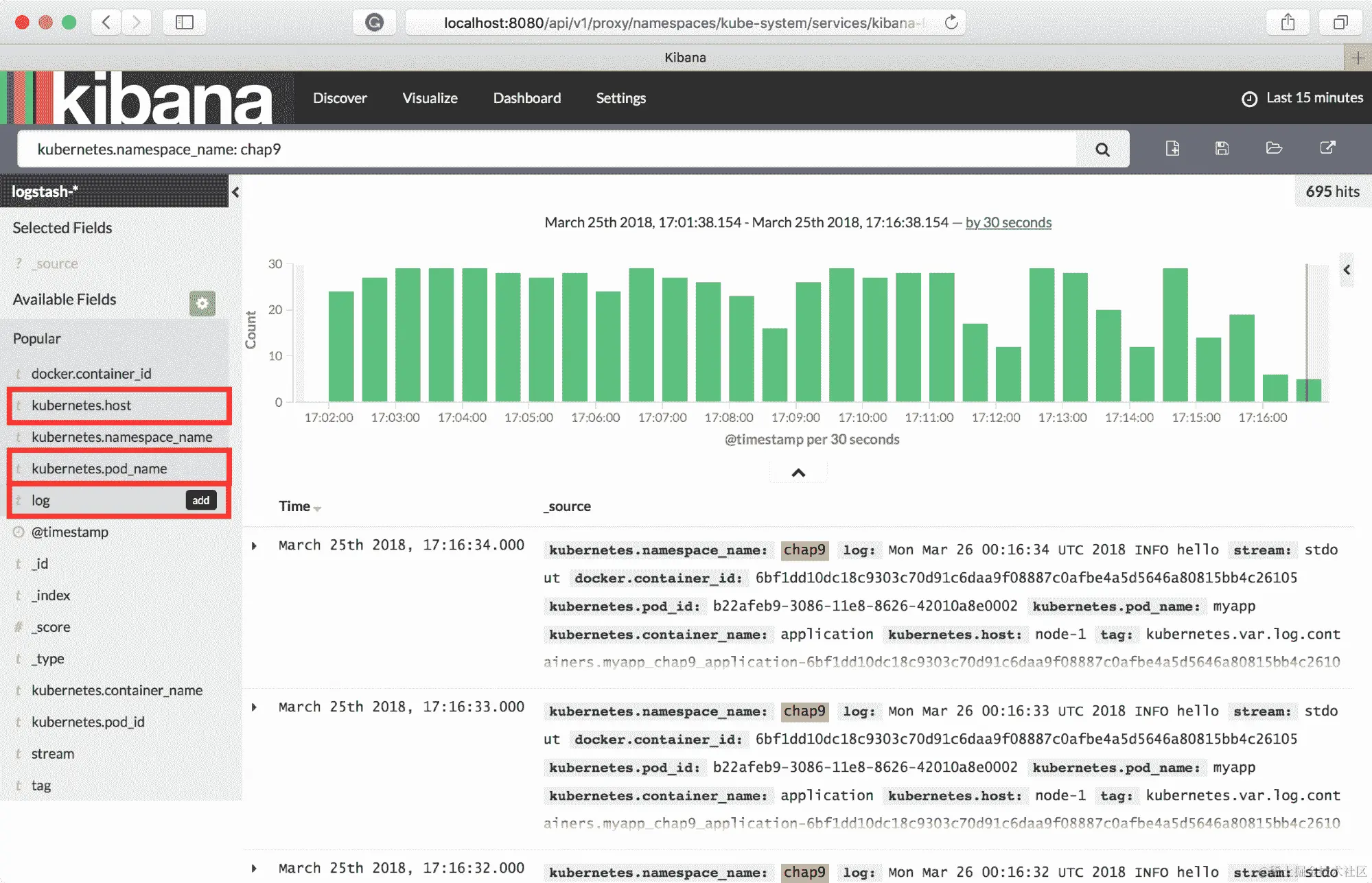Add the log field with the add button
The image size is (1372, 883).
200,500
